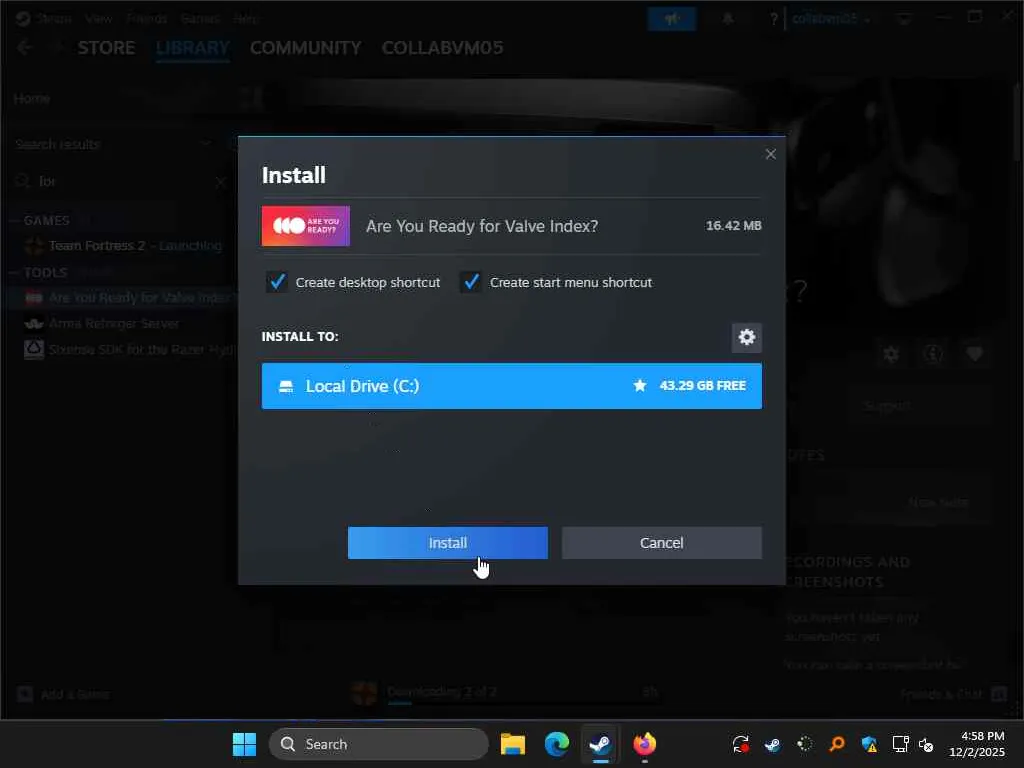Image resolution: width=1024 pixels, height=768 pixels.
Task: Switch to the LIBRARY tab
Action: tap(193, 48)
